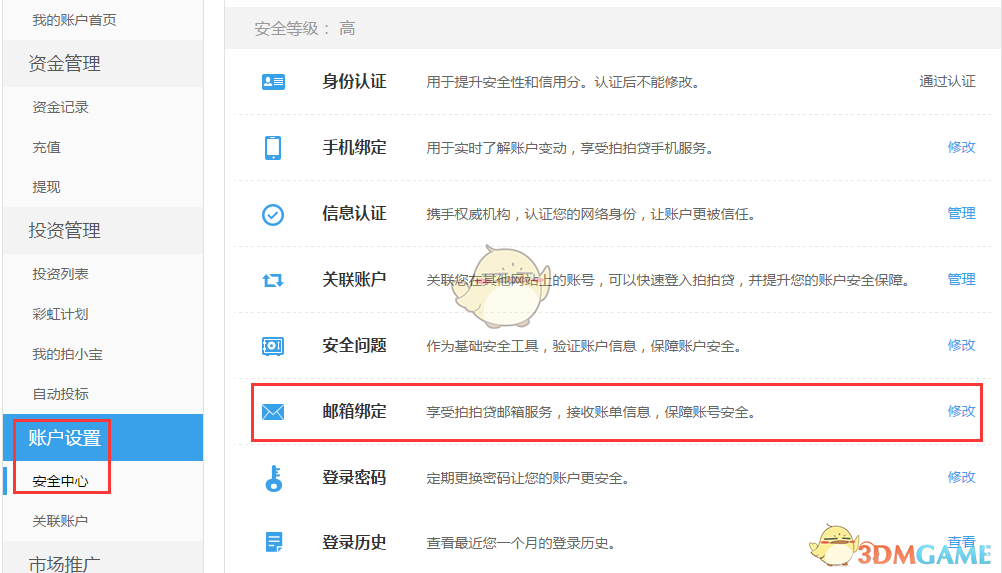1002x573 pixels.
Task: Click 管理 link for 信息认证
Action: coord(961,213)
